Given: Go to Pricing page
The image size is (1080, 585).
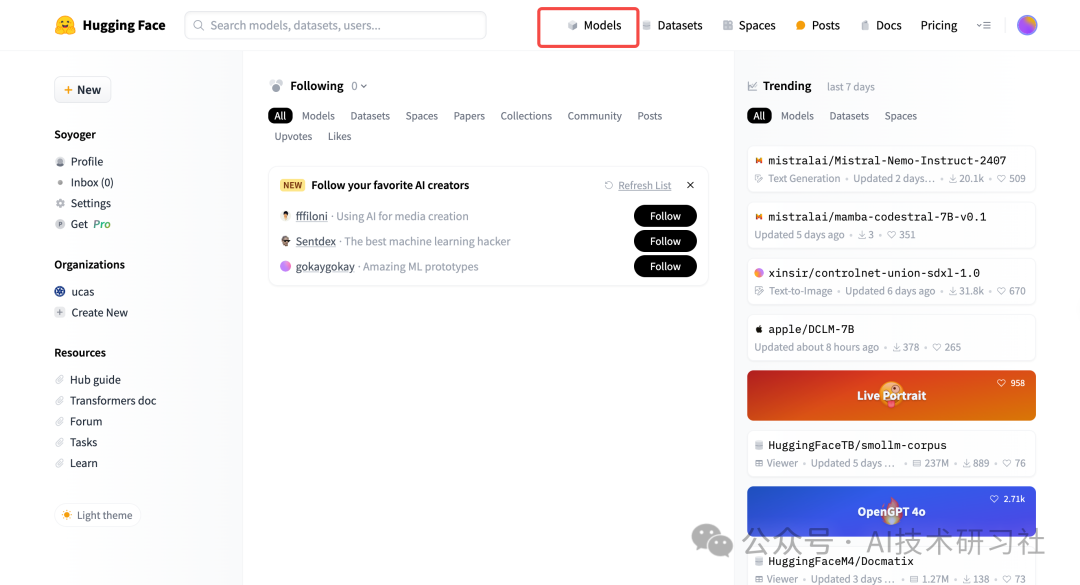Looking at the screenshot, I should tap(938, 25).
